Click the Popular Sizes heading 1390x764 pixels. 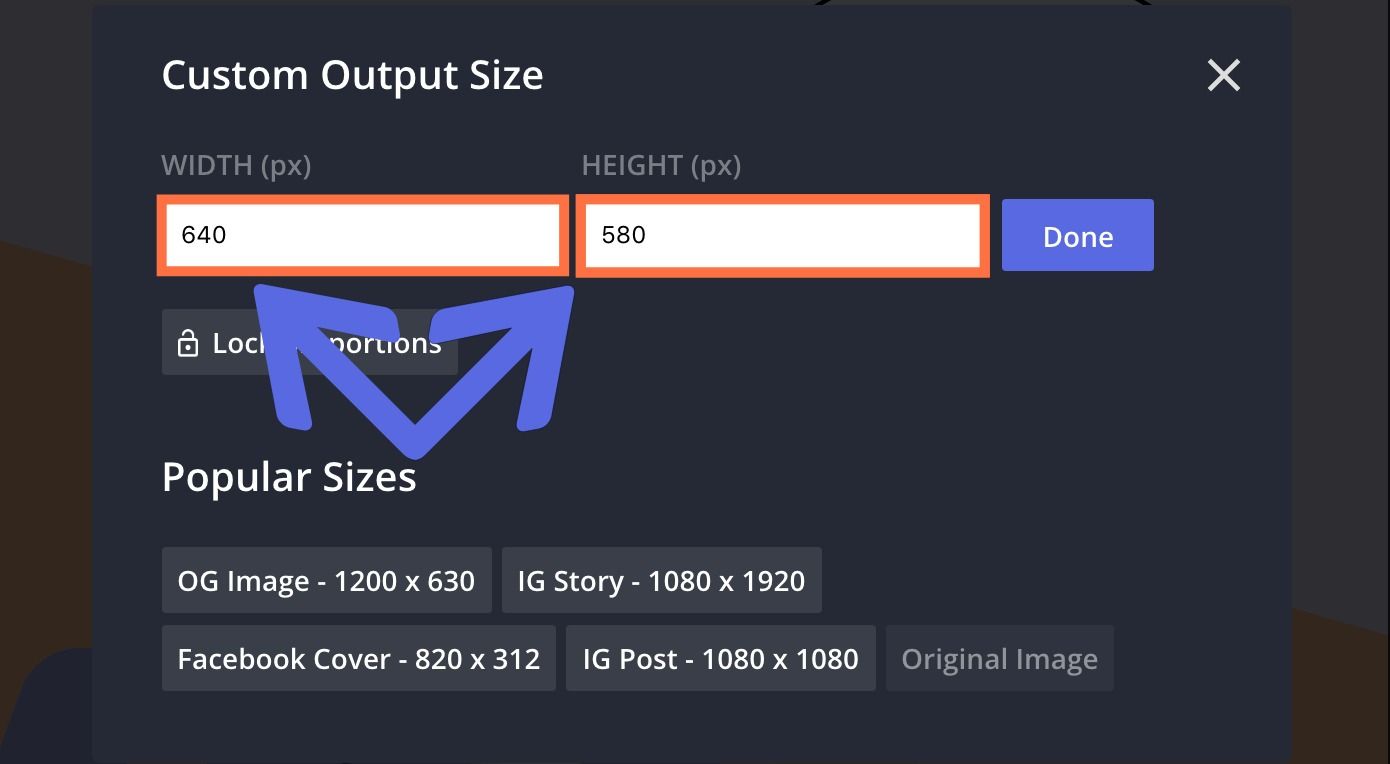(289, 477)
